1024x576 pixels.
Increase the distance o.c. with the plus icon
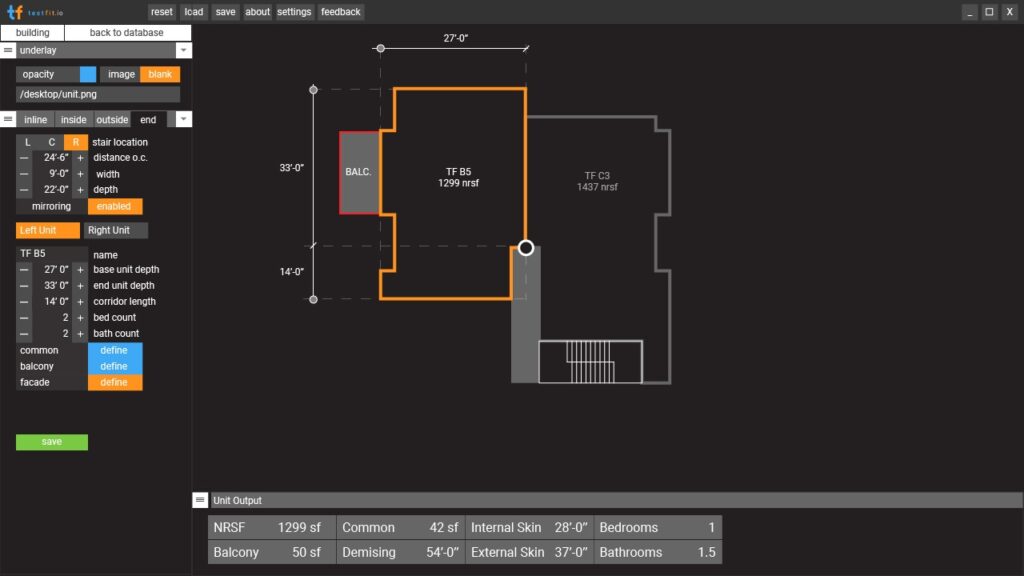click(78, 157)
